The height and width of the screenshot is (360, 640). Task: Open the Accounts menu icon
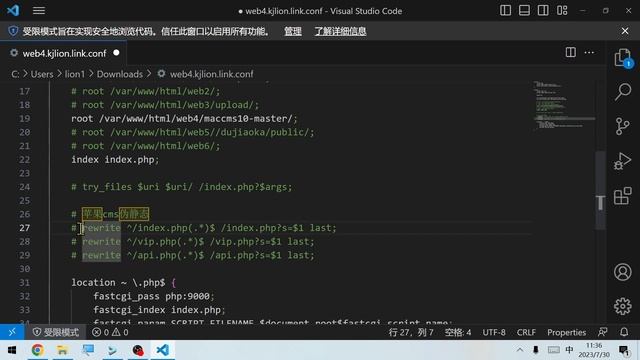[x=623, y=272]
